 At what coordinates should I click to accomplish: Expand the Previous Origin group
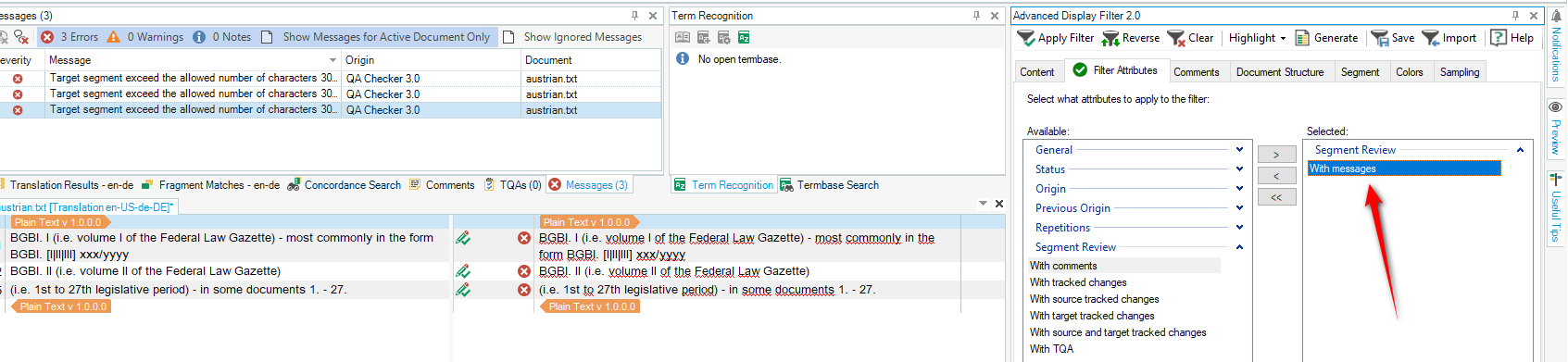1239,208
